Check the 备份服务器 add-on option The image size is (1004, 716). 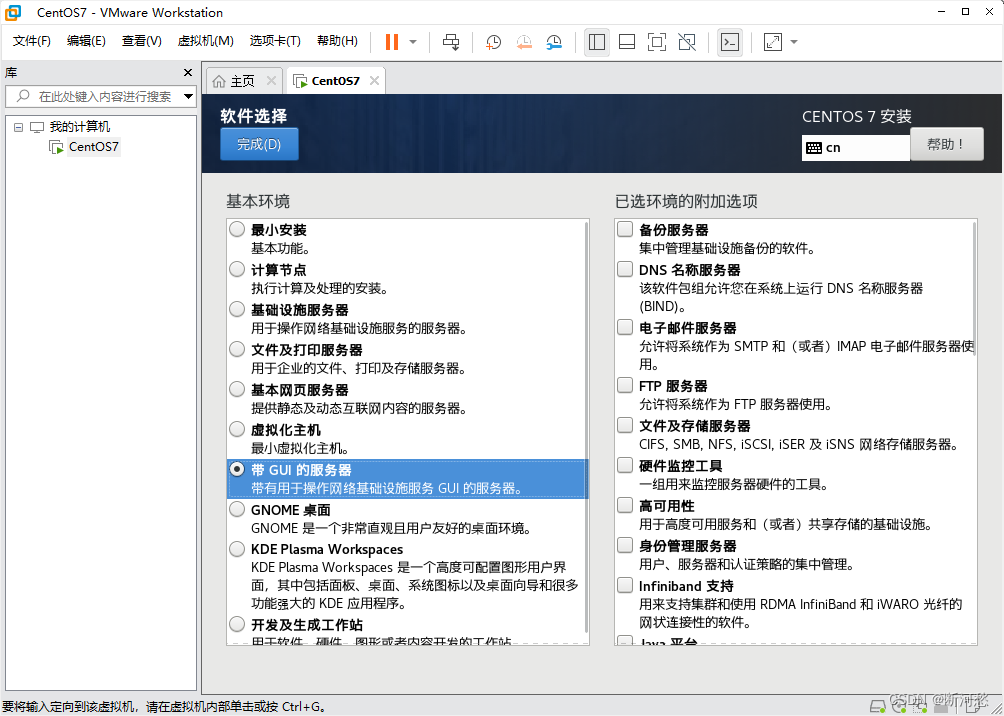(624, 229)
